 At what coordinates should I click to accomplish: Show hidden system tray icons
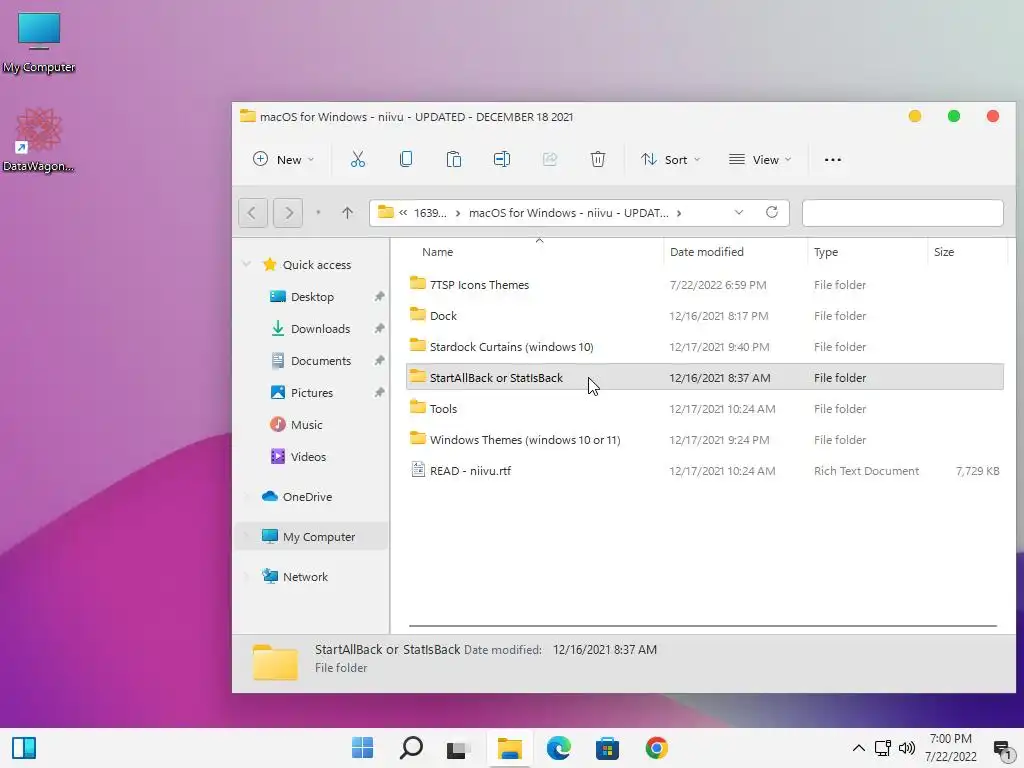click(x=859, y=748)
